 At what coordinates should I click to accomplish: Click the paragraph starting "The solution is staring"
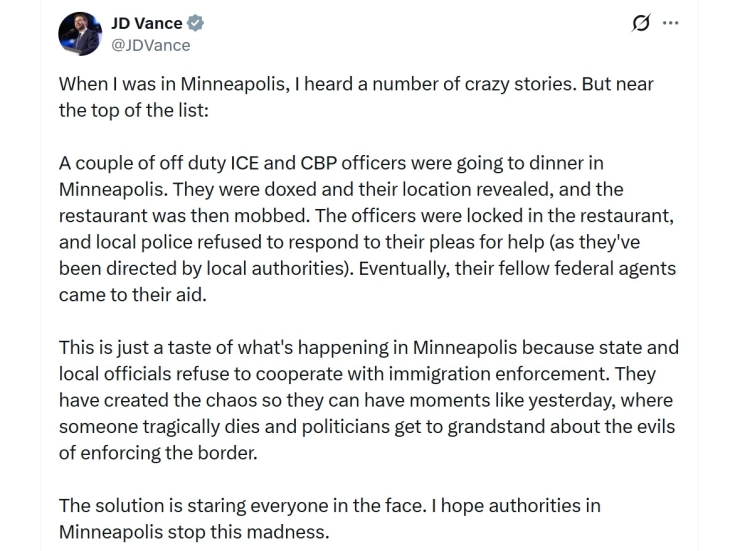pos(329,518)
